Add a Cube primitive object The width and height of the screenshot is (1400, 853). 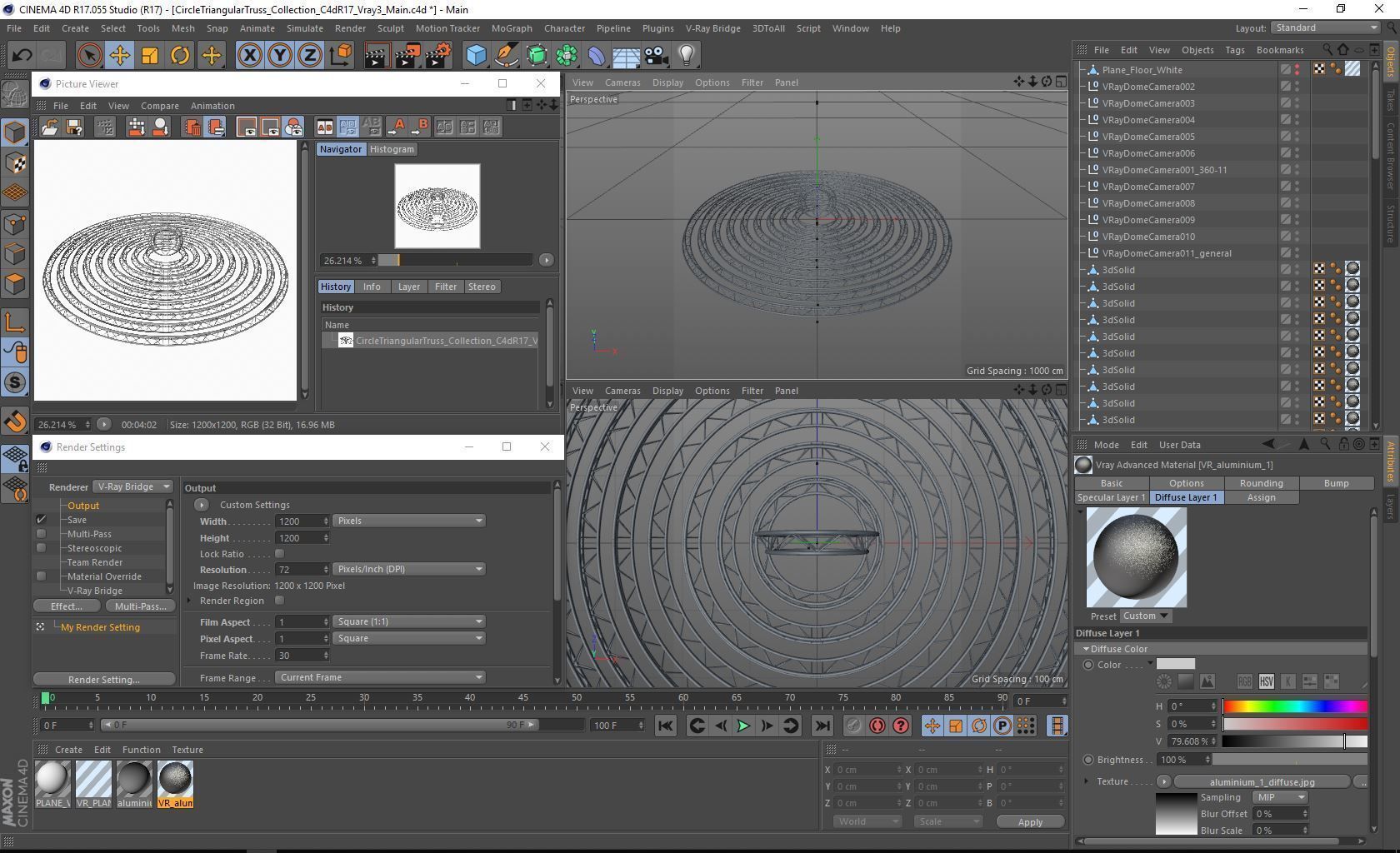476,56
